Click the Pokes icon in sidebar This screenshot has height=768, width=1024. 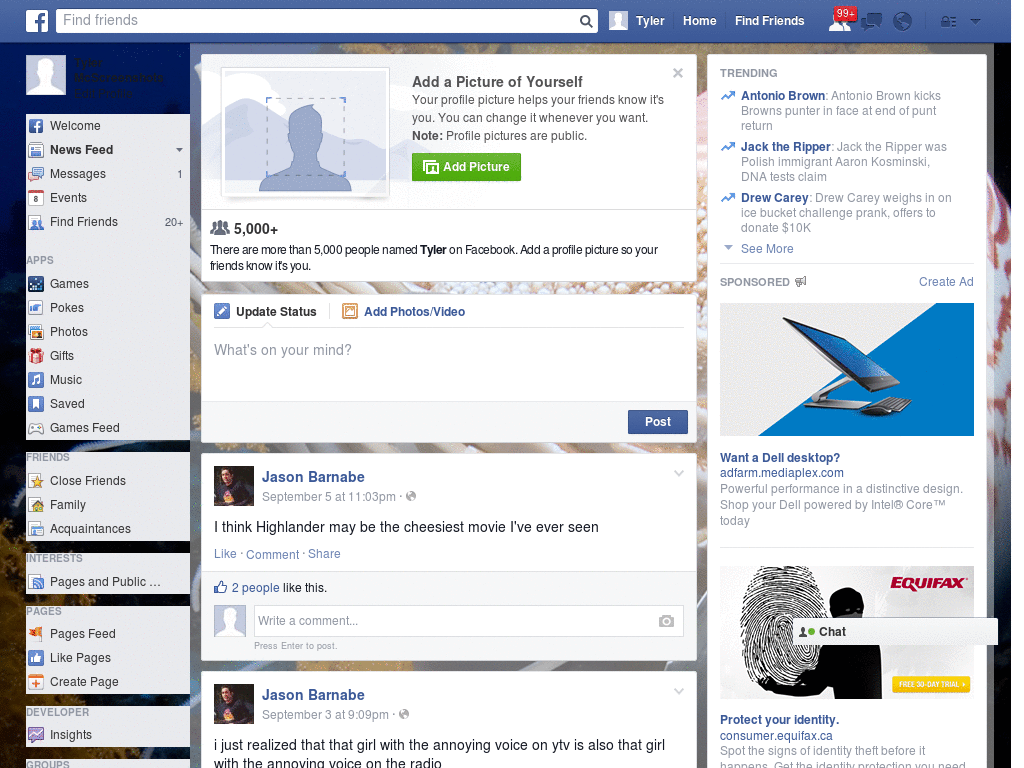tap(36, 308)
